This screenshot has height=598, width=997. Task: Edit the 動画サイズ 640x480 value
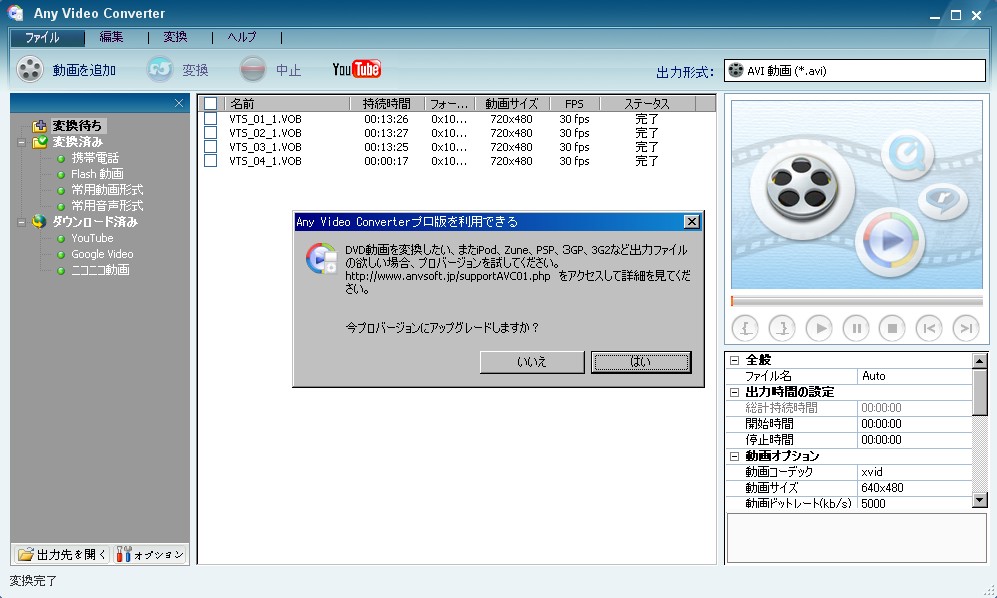pos(914,488)
